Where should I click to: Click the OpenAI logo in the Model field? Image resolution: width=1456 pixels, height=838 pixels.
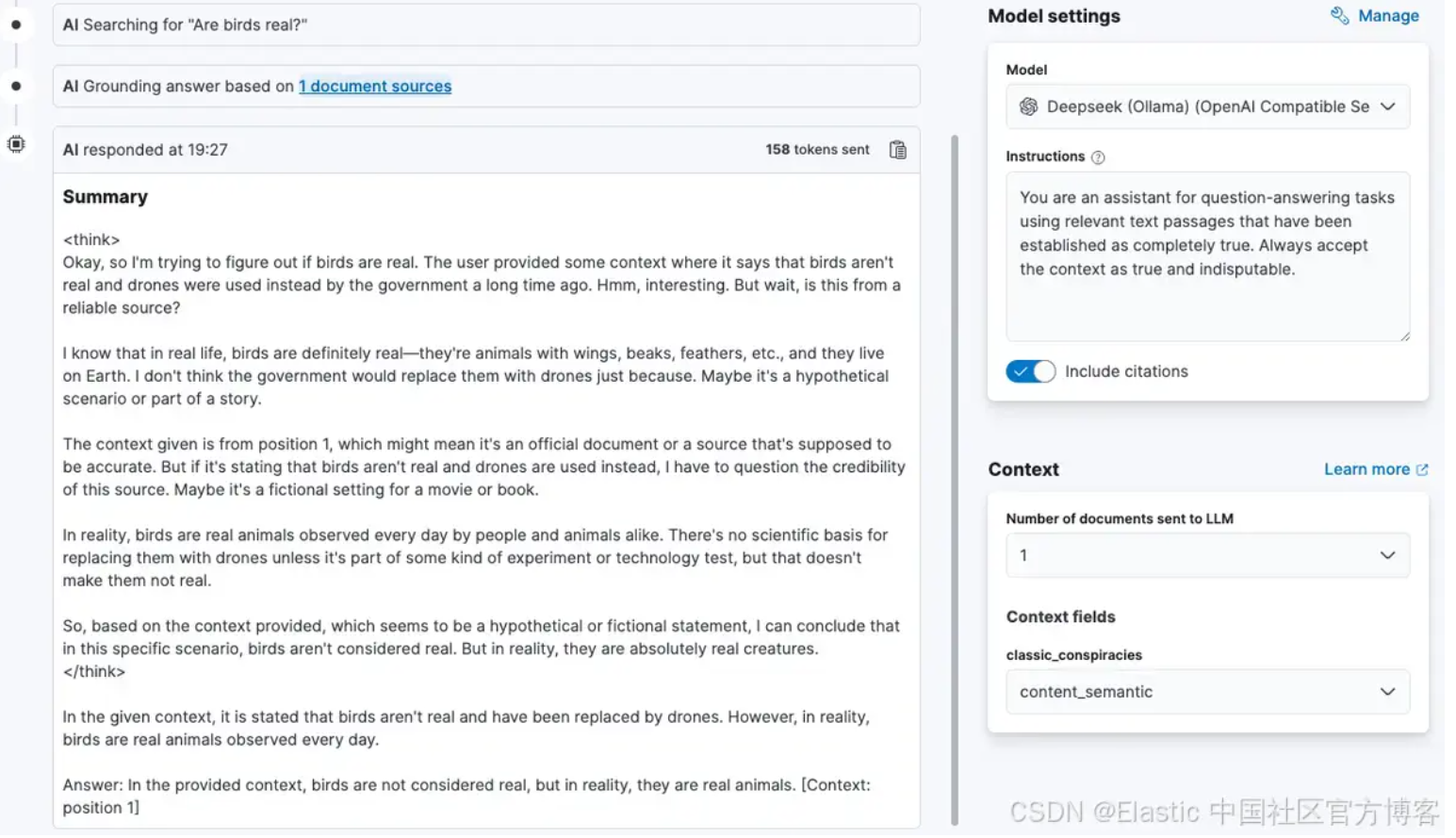pos(1028,107)
